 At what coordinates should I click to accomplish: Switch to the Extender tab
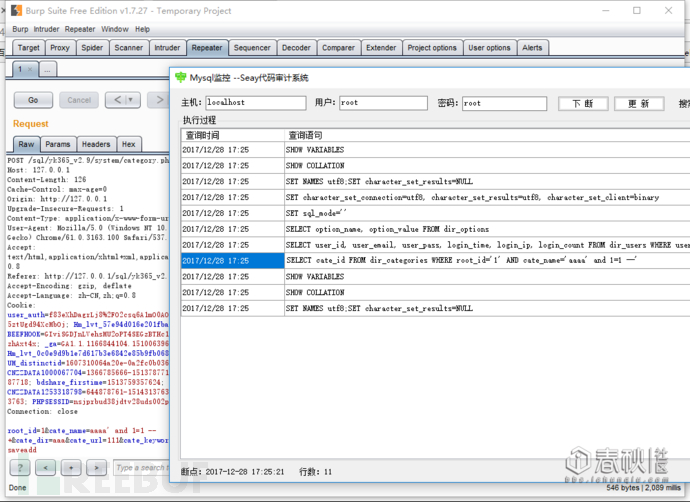pos(381,48)
